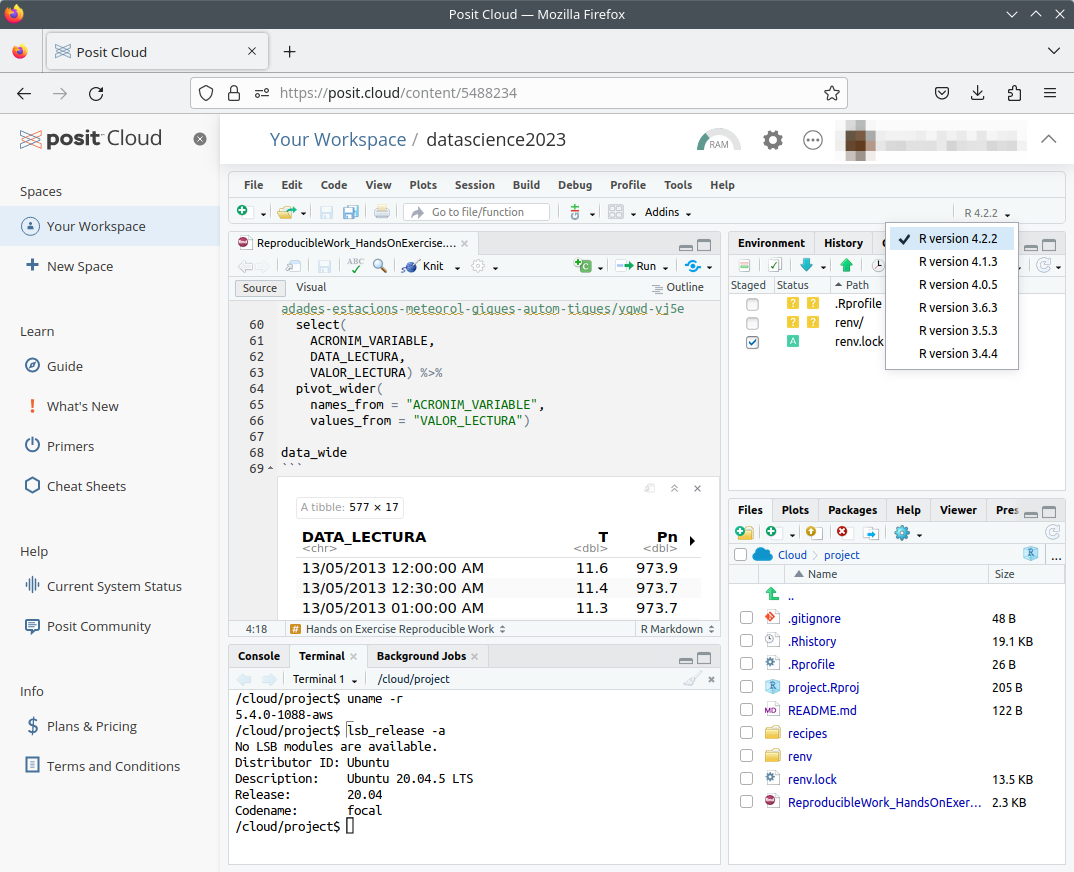Click the spell check ABC icon
The image size is (1074, 872).
[x=355, y=266]
